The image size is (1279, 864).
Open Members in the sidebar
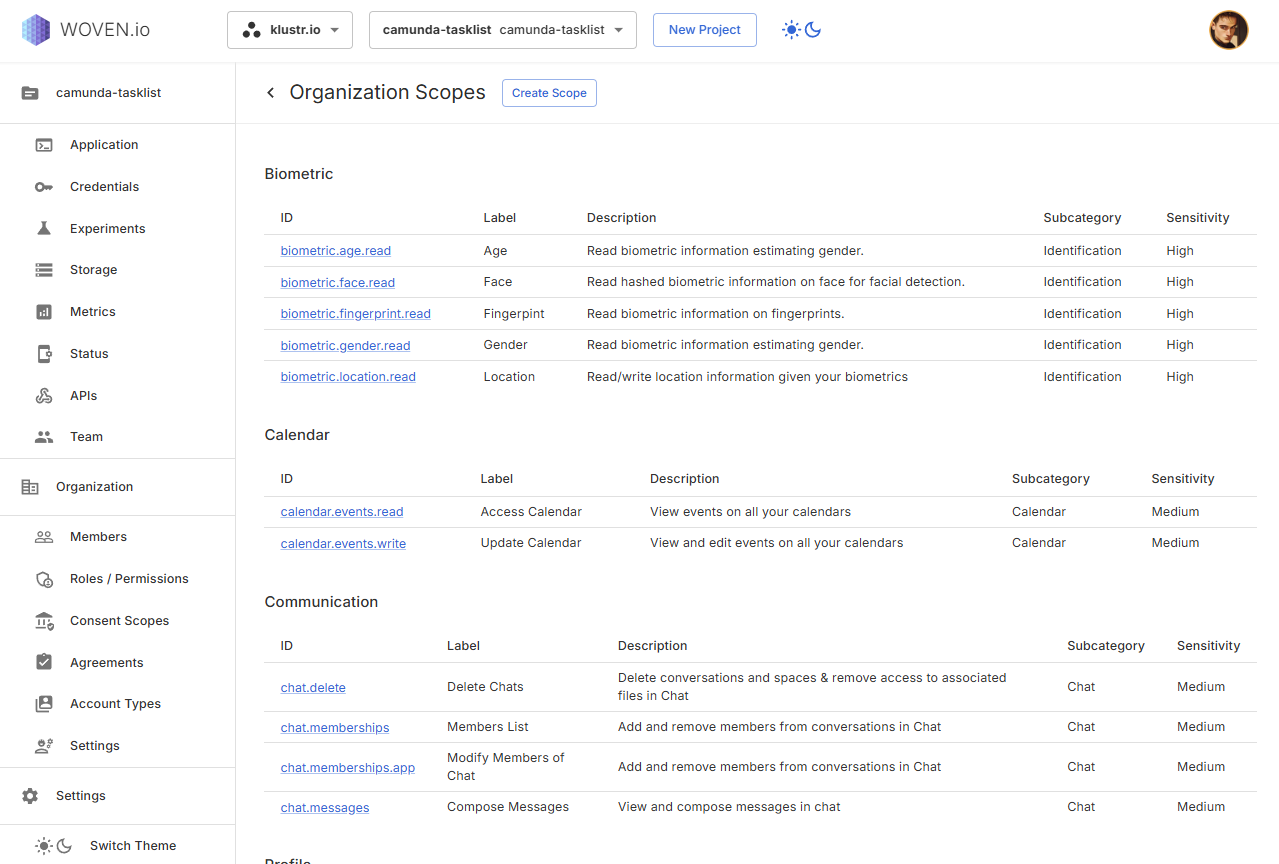[98, 537]
